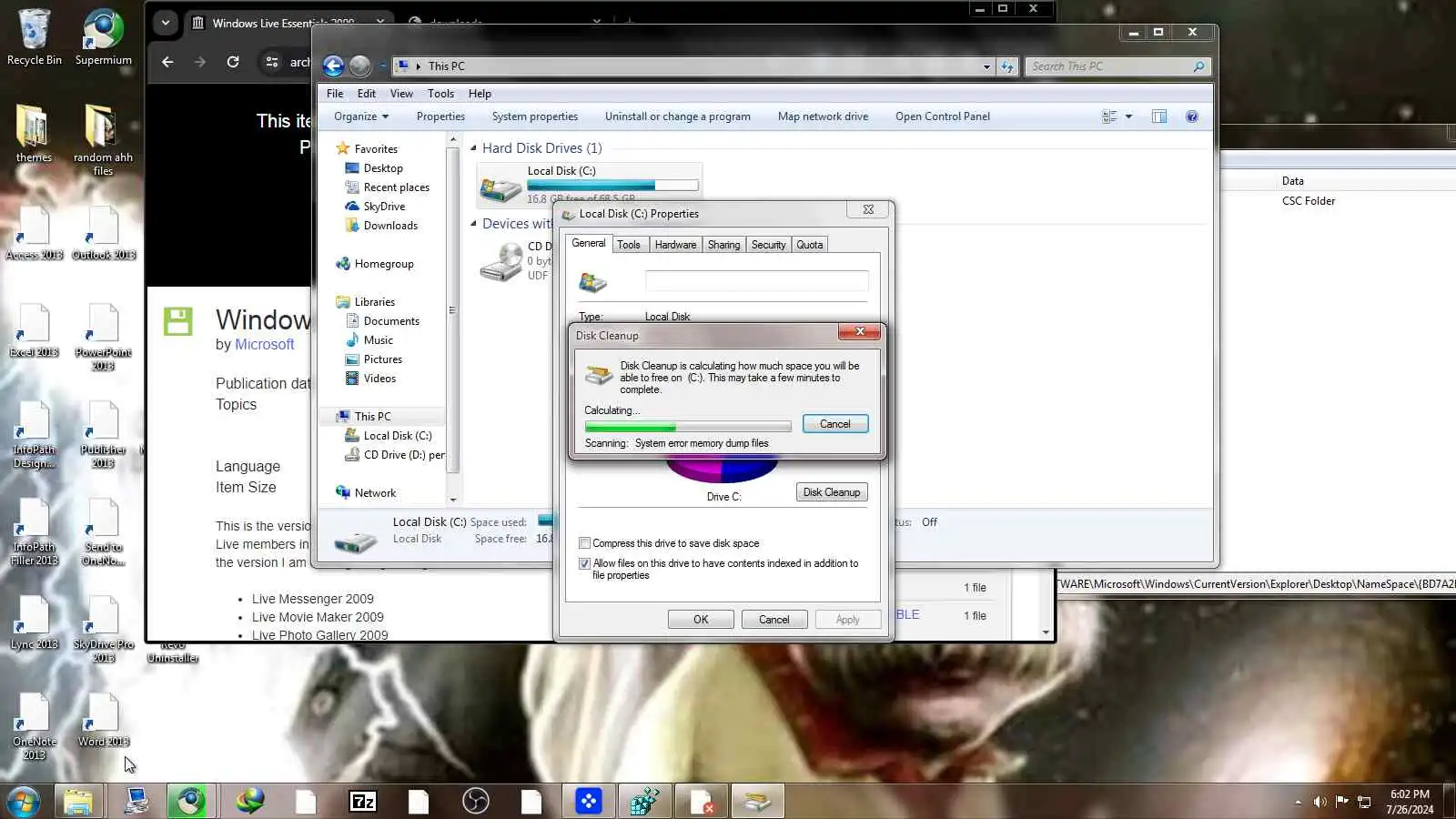Open the Edit menu in Explorer

click(367, 94)
